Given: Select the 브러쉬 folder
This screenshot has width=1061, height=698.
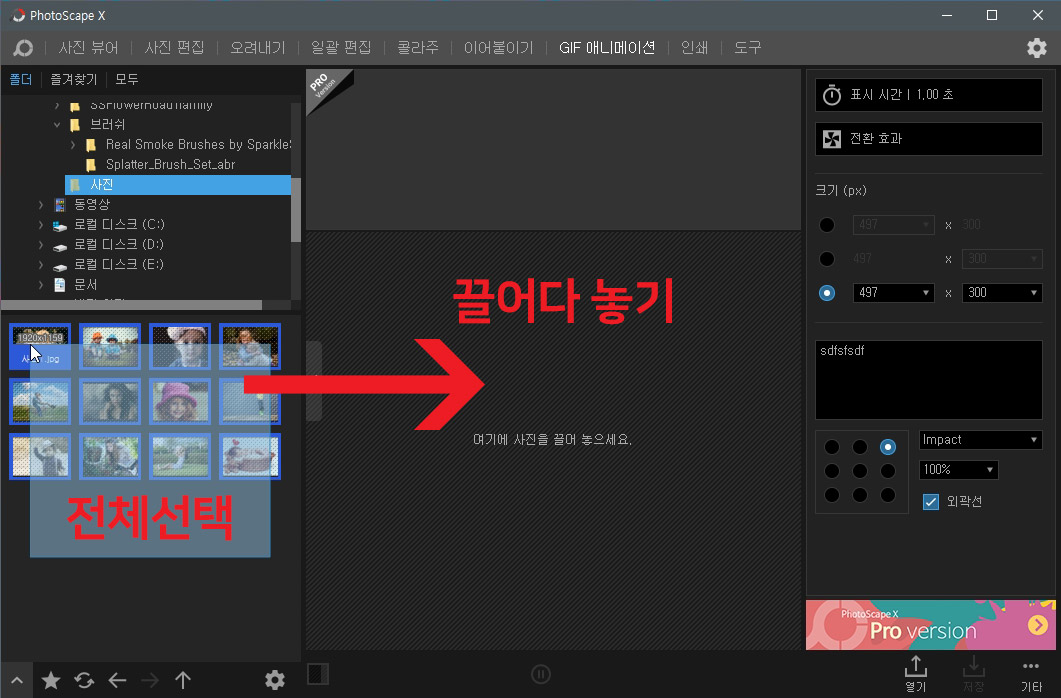Looking at the screenshot, I should (x=108, y=124).
